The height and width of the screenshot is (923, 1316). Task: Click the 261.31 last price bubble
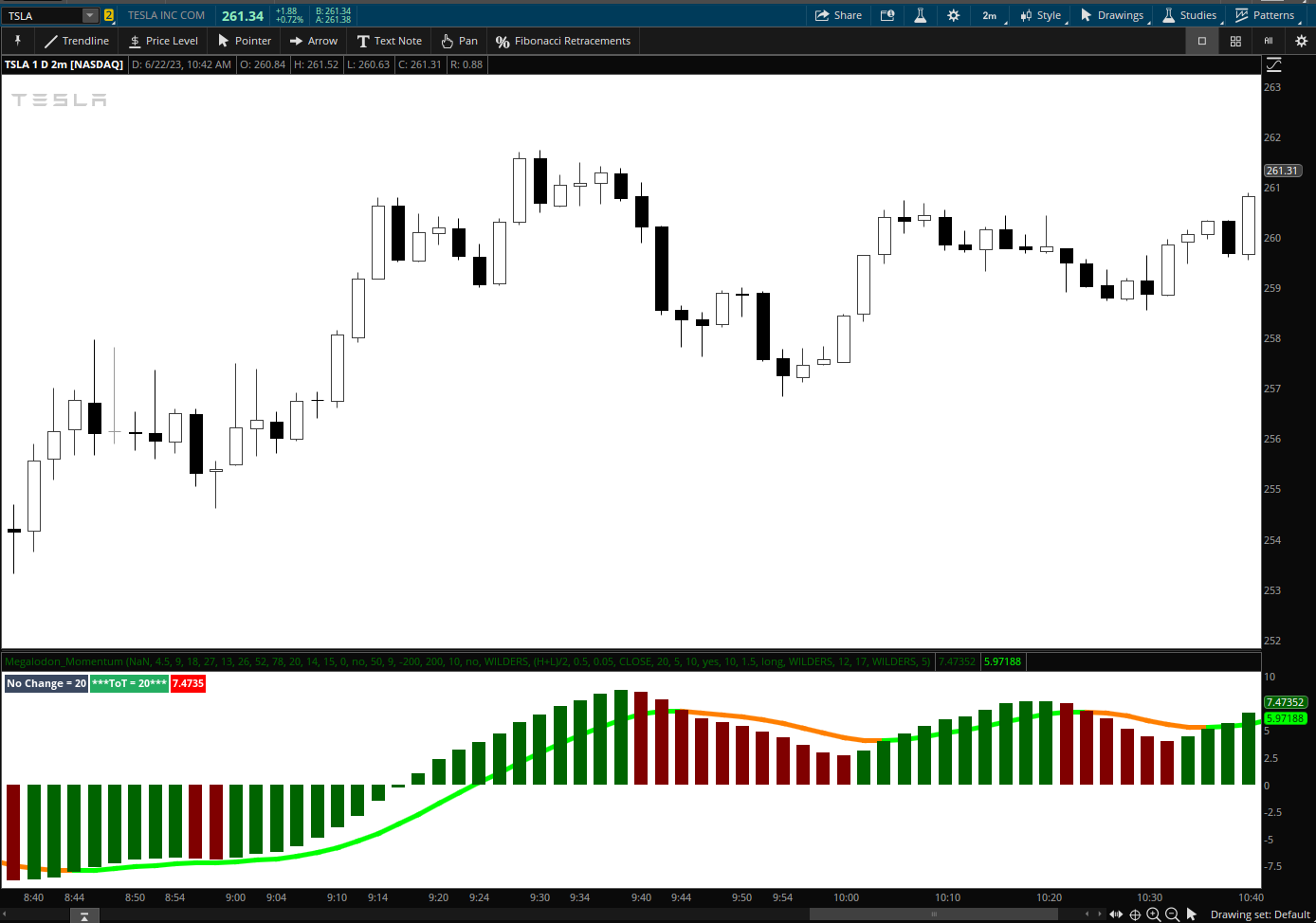pyautogui.click(x=1283, y=171)
